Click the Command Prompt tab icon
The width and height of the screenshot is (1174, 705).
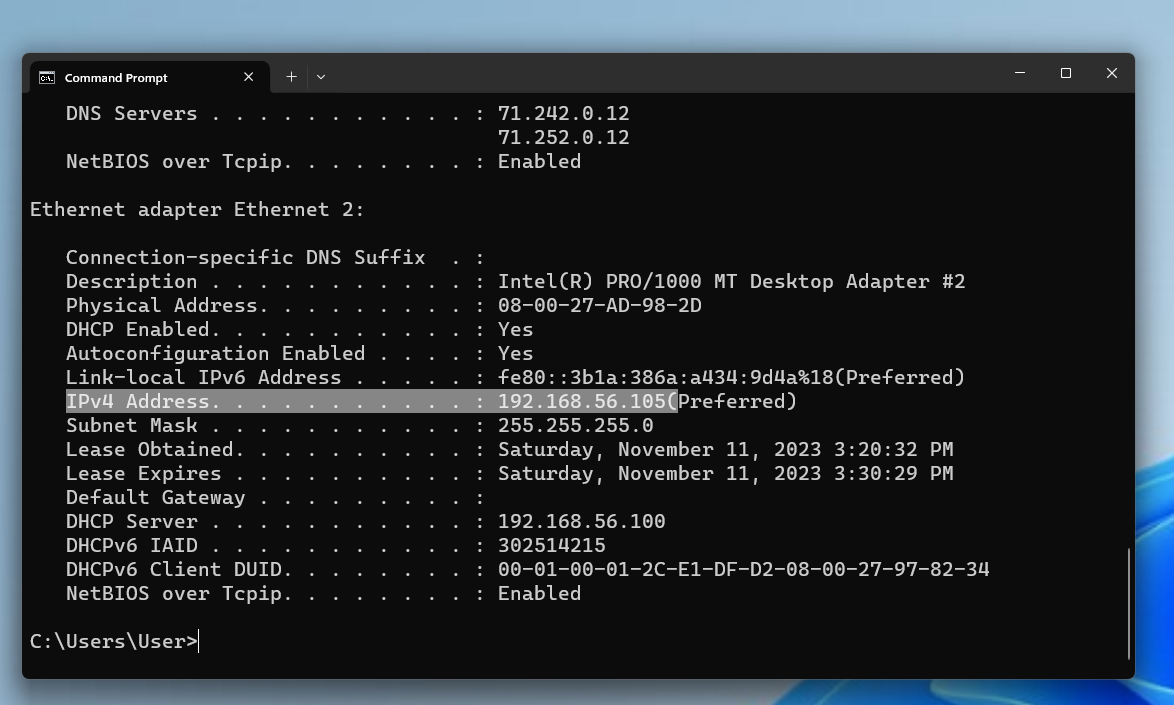[x=46, y=78]
